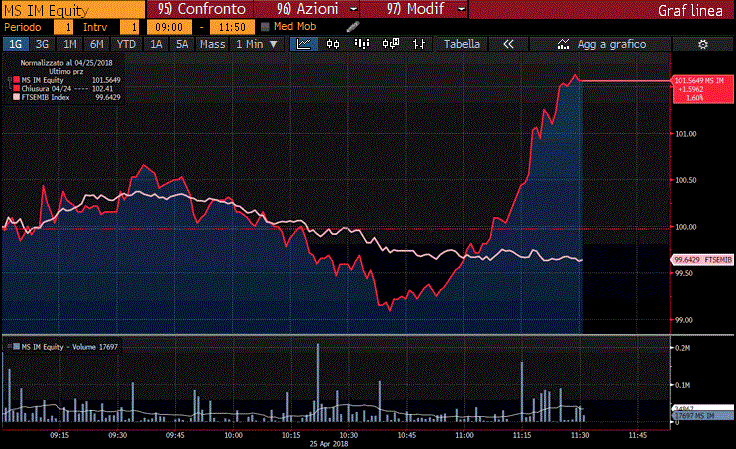Viewport: 736px width, 449px height.
Task: Select the YTD time range tab
Action: click(126, 44)
